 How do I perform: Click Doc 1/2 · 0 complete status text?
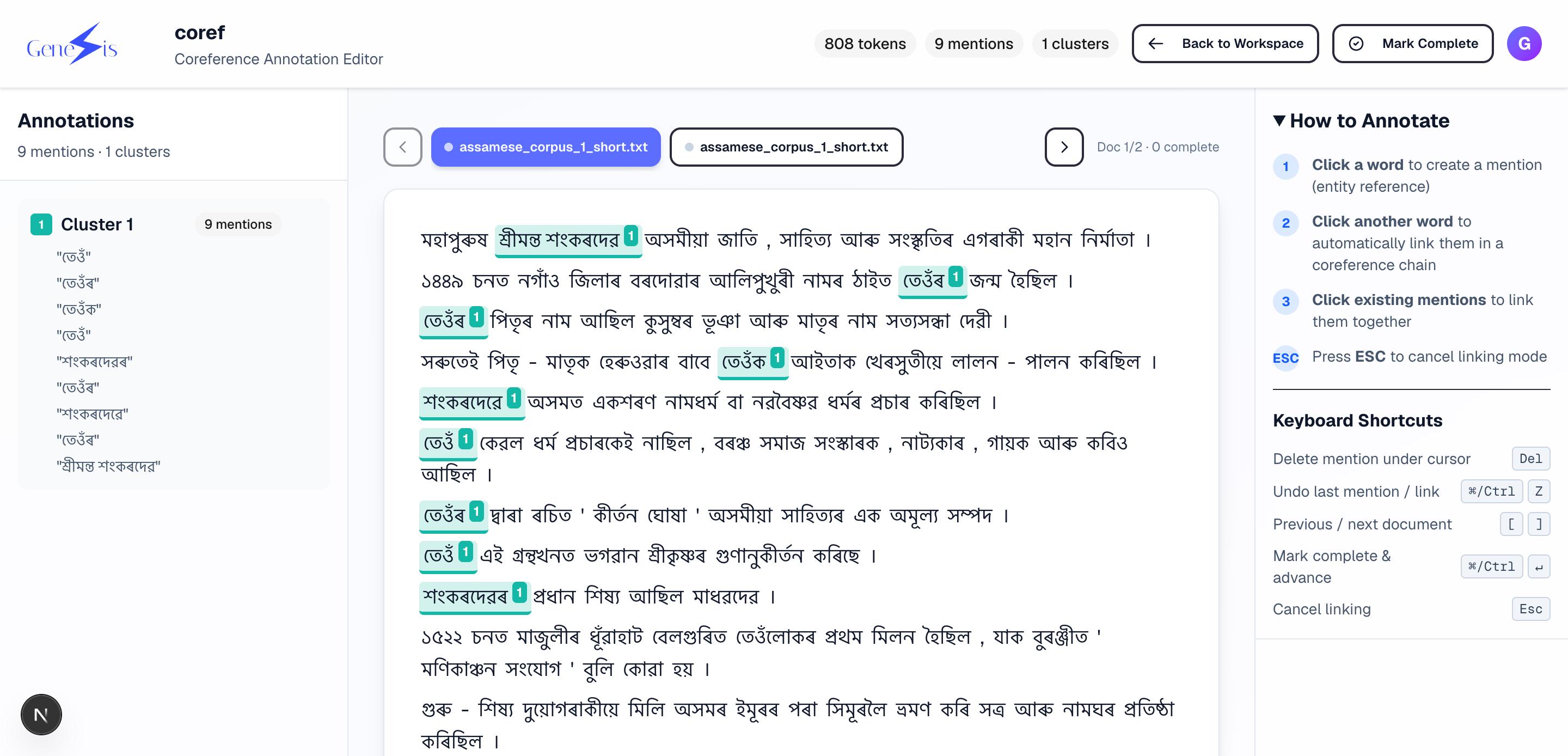click(1157, 147)
